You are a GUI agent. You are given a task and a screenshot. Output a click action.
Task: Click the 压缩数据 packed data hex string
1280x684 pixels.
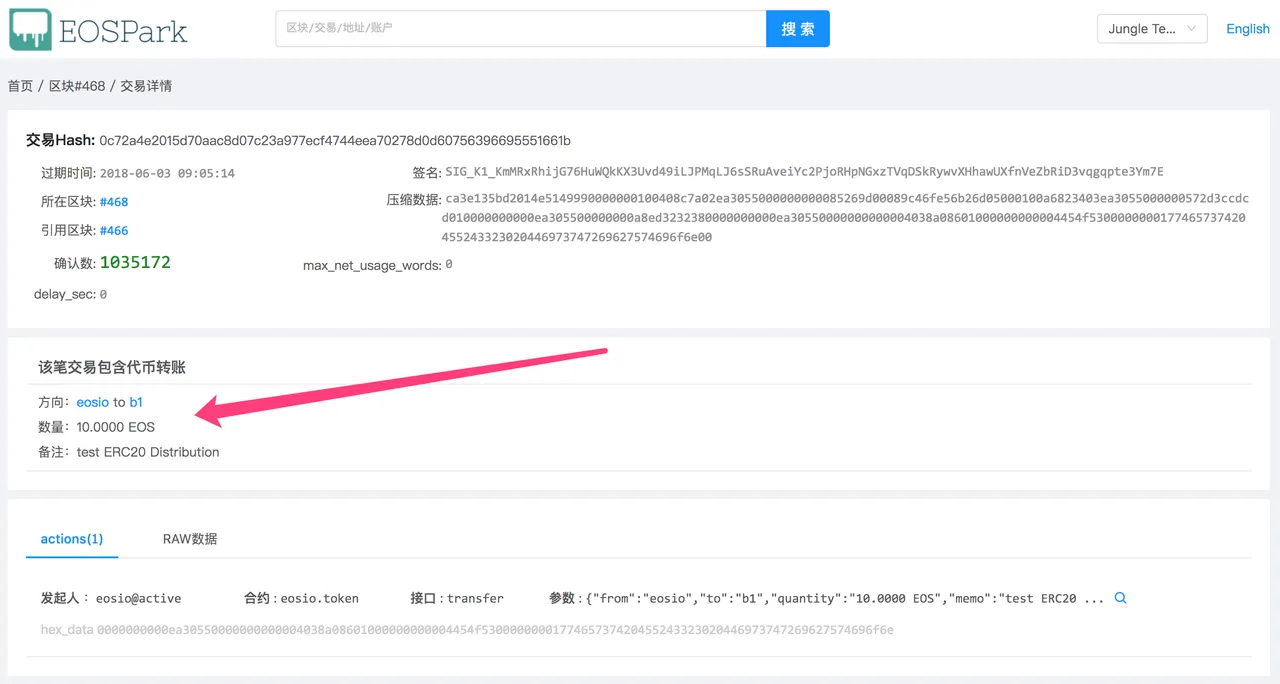pyautogui.click(x=846, y=218)
